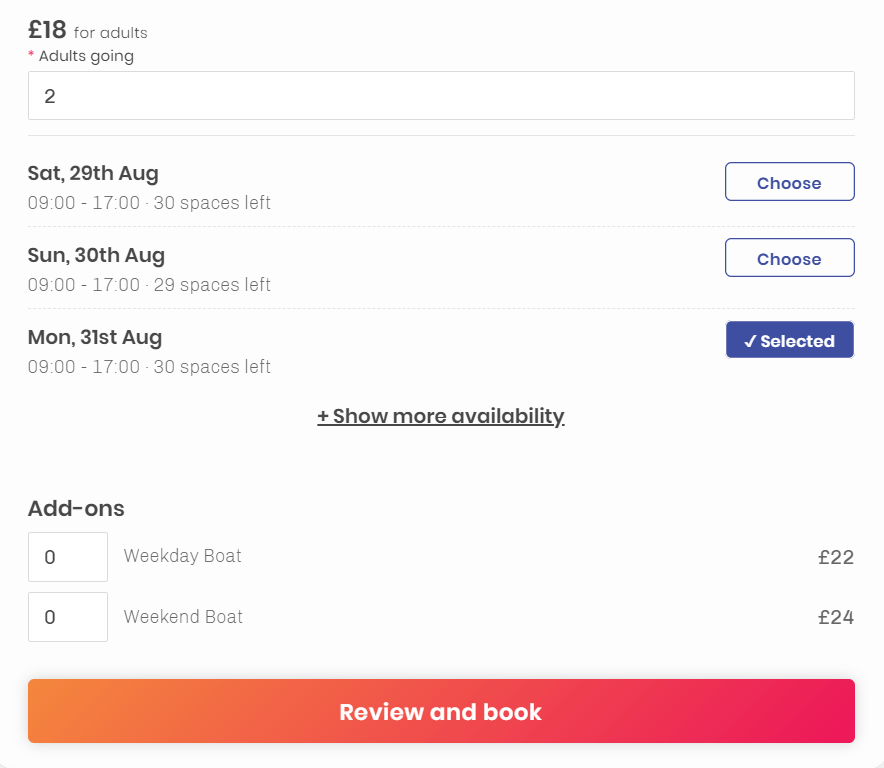Choose the Sat, 29th Aug date
Image resolution: width=884 pixels, height=768 pixels.
pyautogui.click(x=789, y=182)
